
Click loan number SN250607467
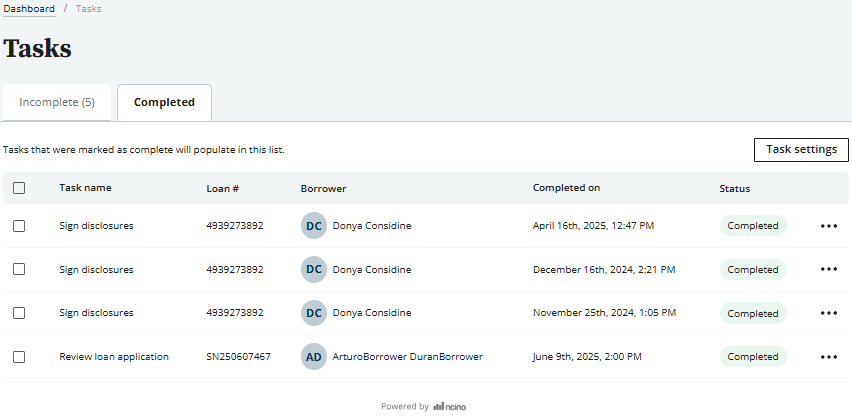coord(238,357)
